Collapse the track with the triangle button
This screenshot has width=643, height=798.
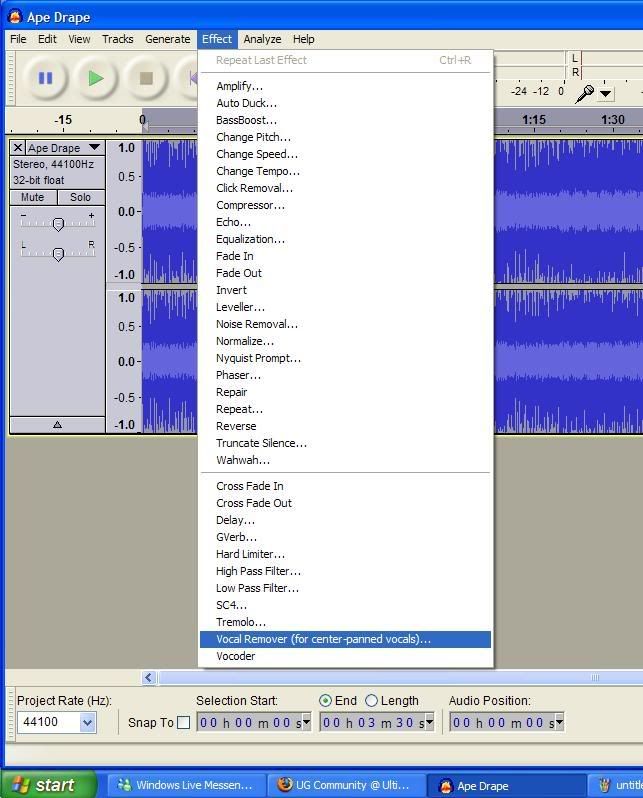coord(58,424)
